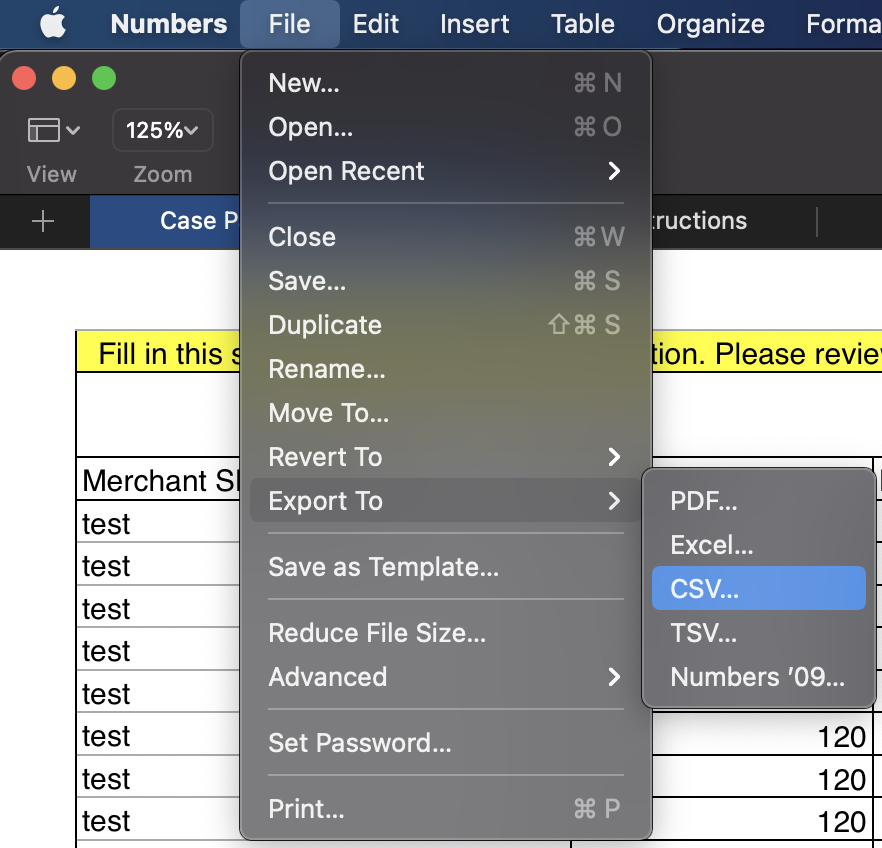The width and height of the screenshot is (882, 848).
Task: Export to CSV...
Action: pos(758,588)
